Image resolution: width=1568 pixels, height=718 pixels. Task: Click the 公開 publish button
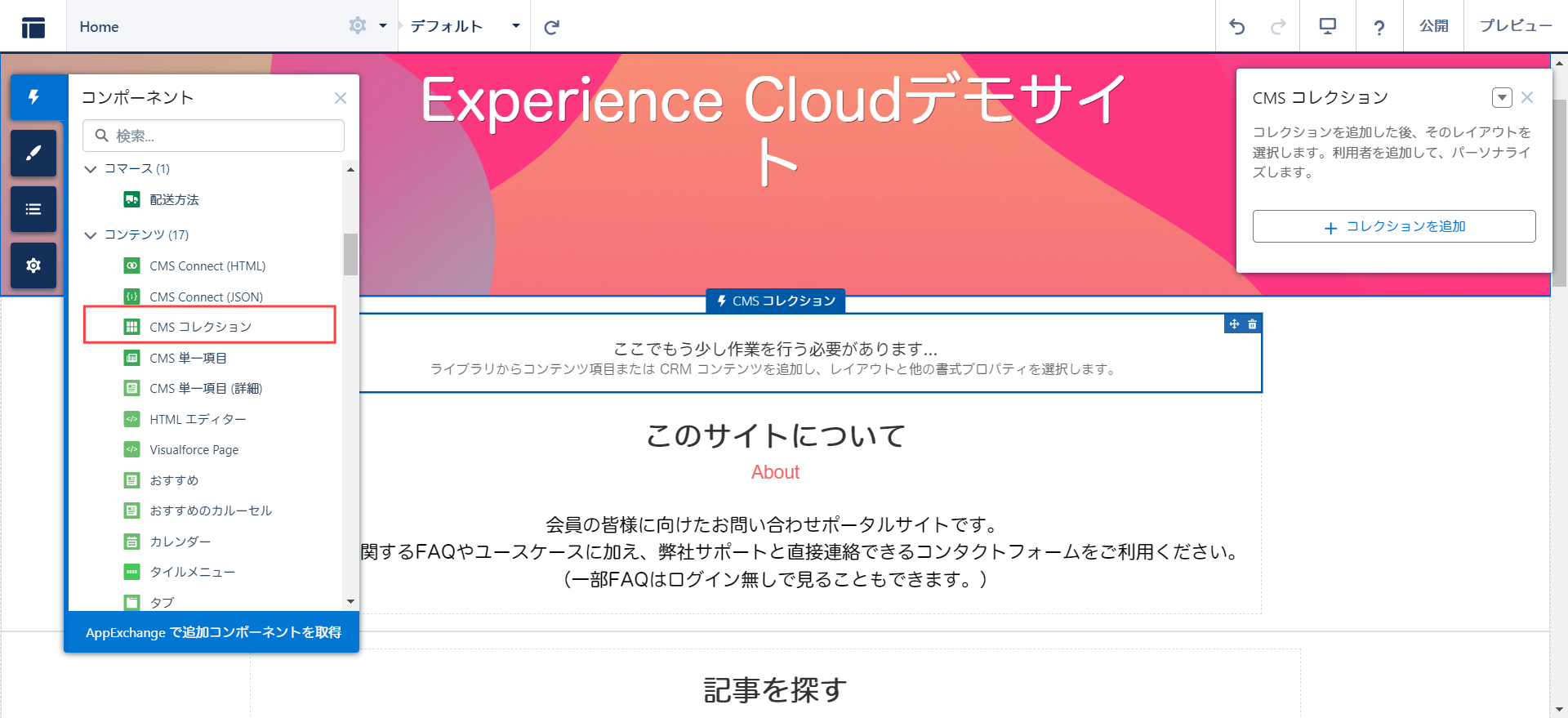[x=1434, y=26]
